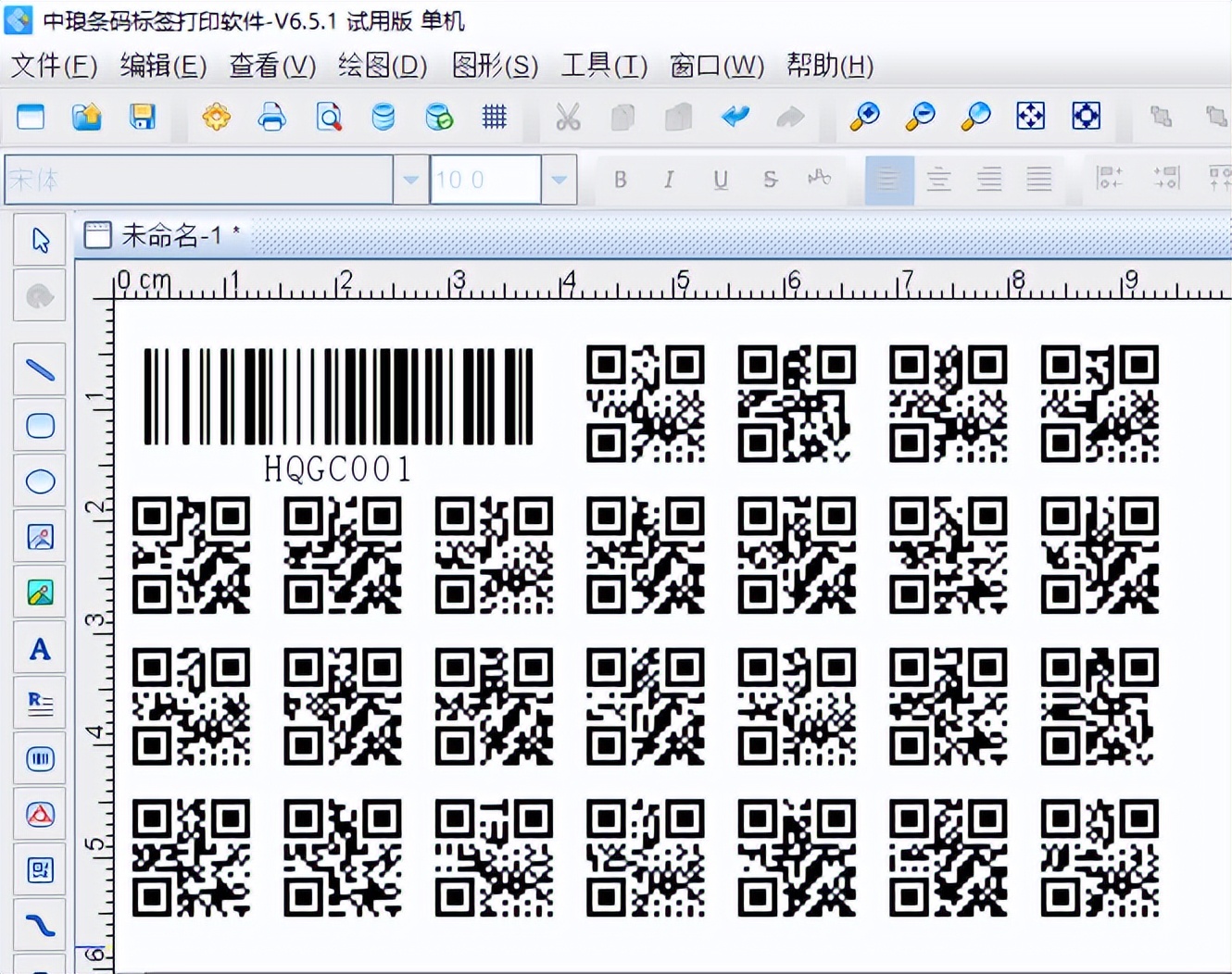Undo with the blue arrow icon

735,117
